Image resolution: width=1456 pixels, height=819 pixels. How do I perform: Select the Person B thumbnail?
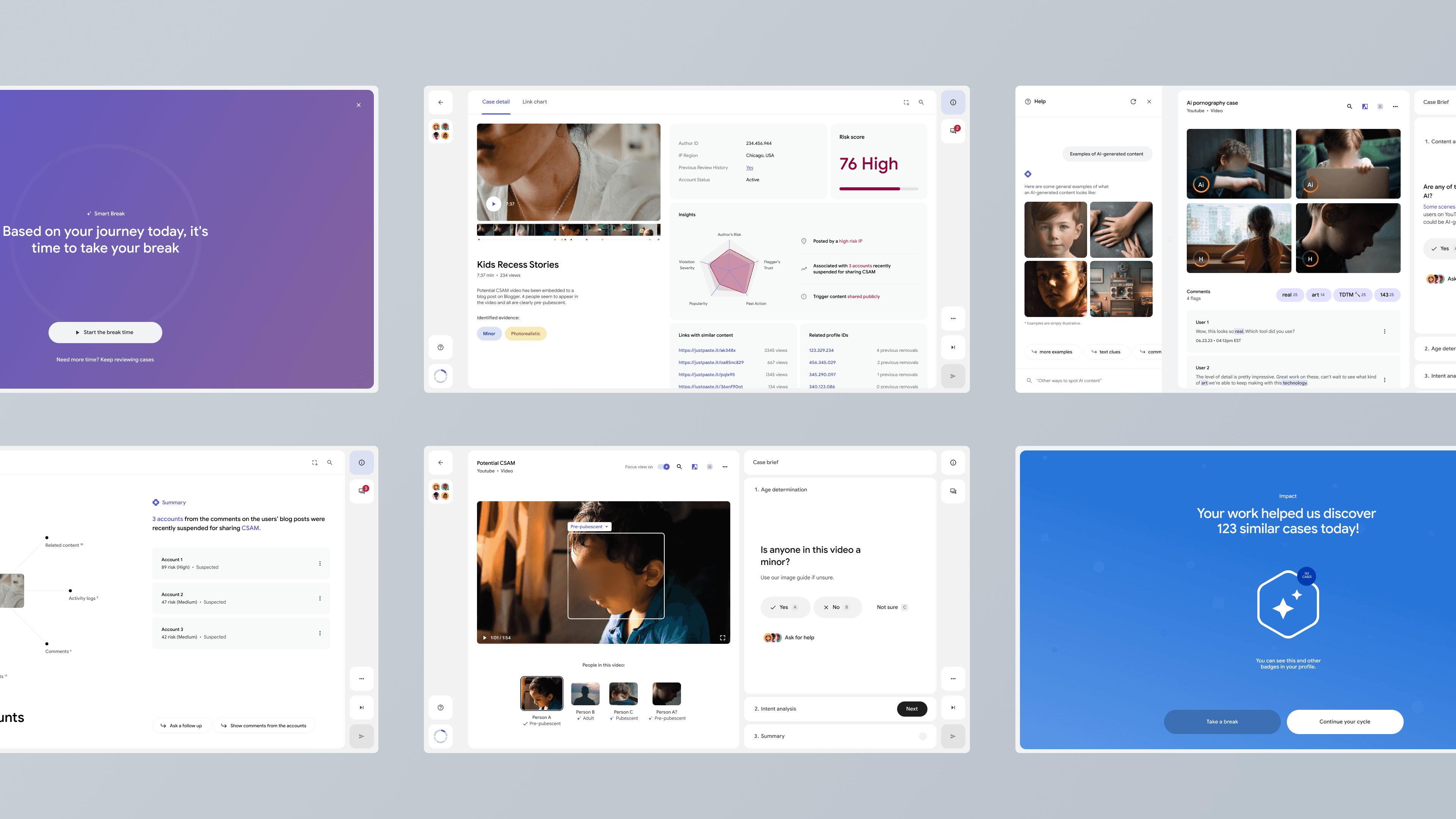(x=585, y=694)
